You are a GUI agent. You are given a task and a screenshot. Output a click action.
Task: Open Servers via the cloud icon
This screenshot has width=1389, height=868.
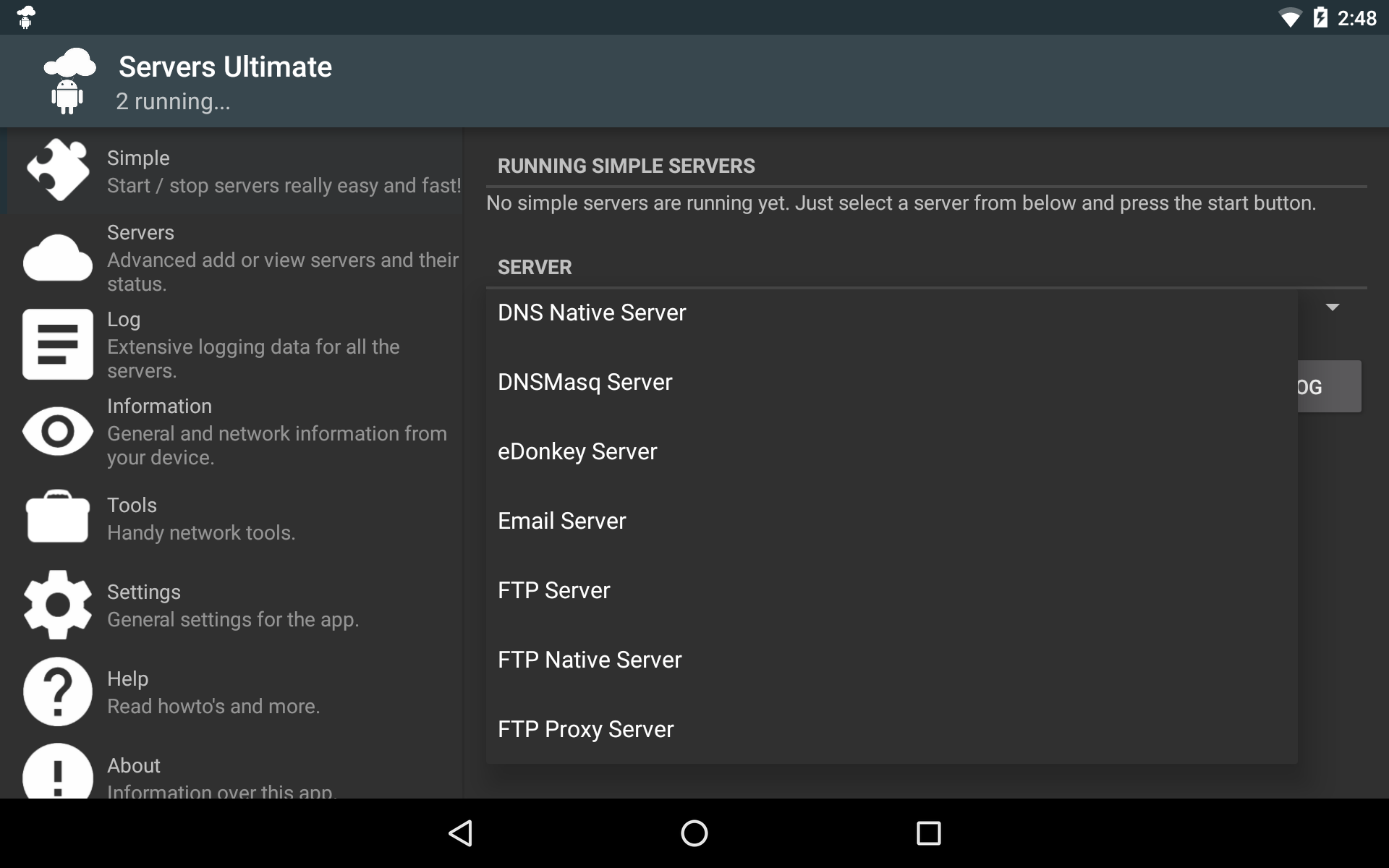click(58, 258)
